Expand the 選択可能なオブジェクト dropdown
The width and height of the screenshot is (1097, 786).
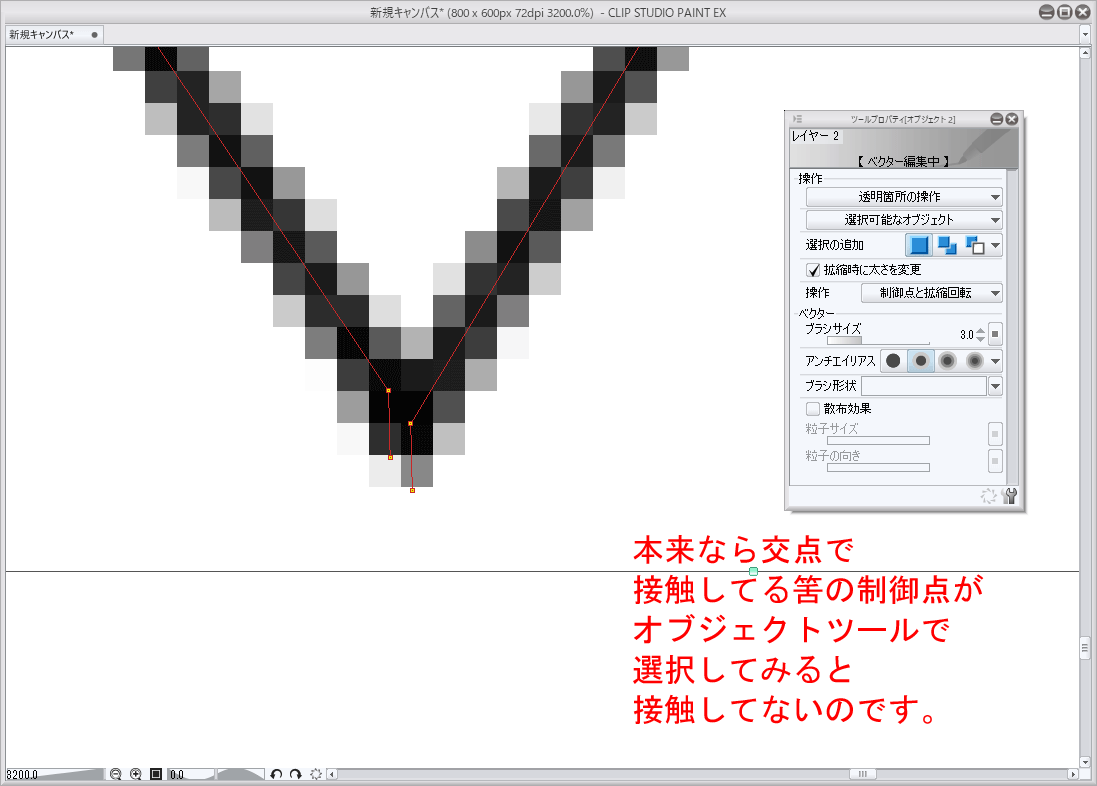(x=903, y=220)
